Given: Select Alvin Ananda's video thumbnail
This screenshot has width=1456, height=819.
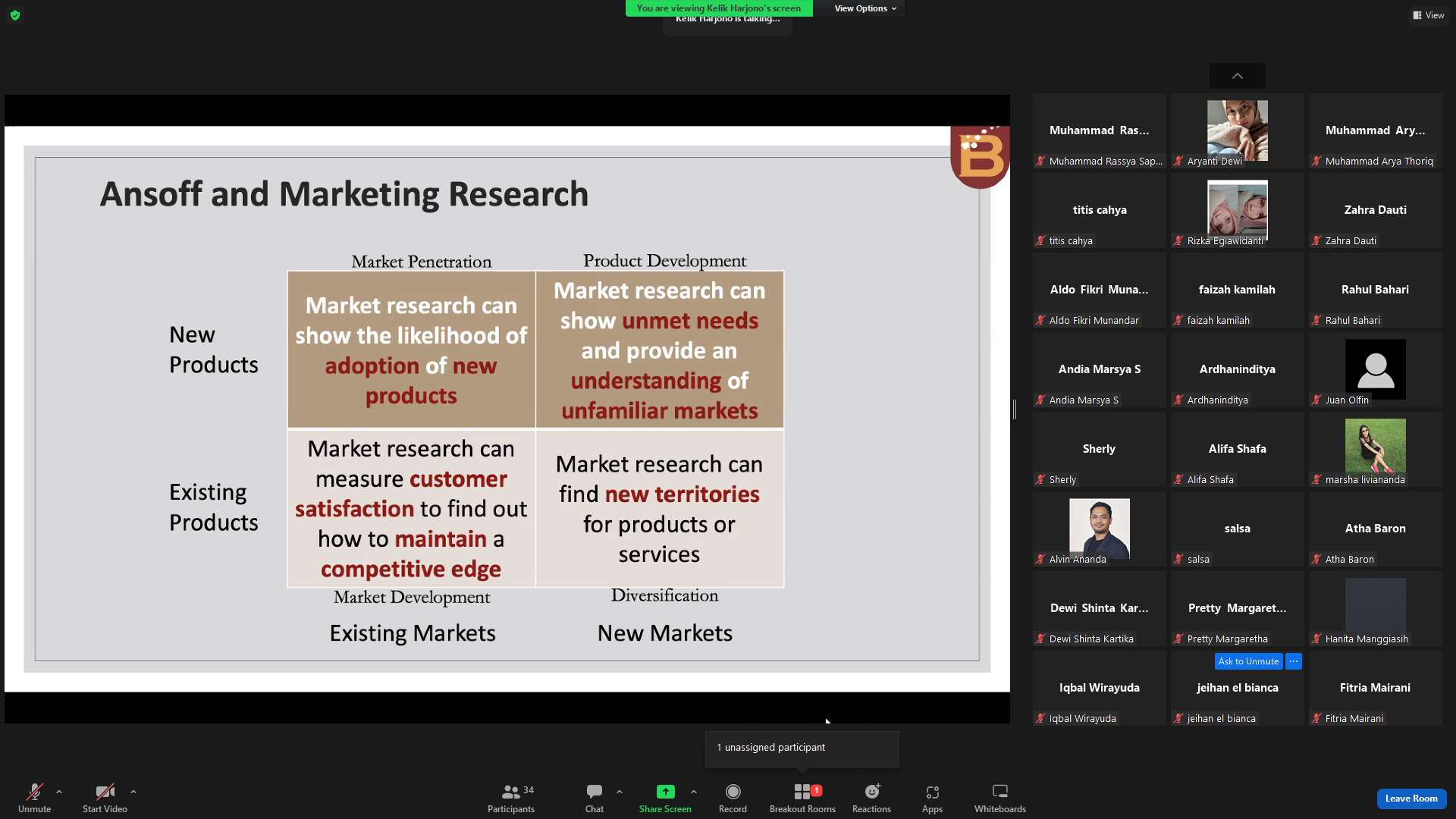Looking at the screenshot, I should [x=1100, y=527].
